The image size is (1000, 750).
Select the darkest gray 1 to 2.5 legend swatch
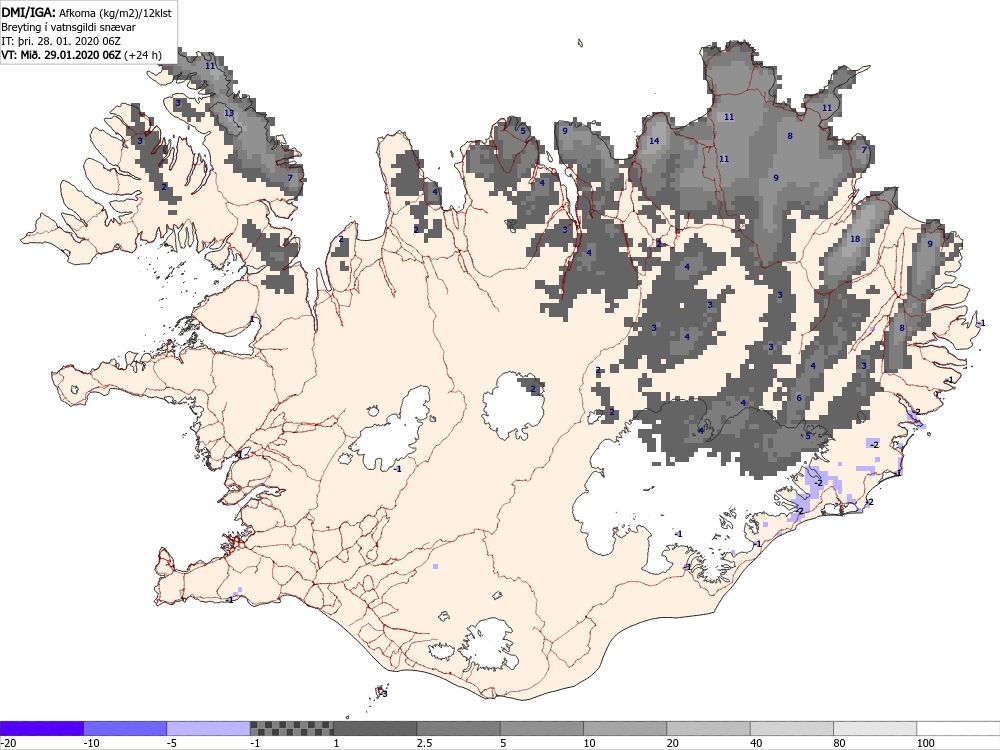[x=375, y=728]
